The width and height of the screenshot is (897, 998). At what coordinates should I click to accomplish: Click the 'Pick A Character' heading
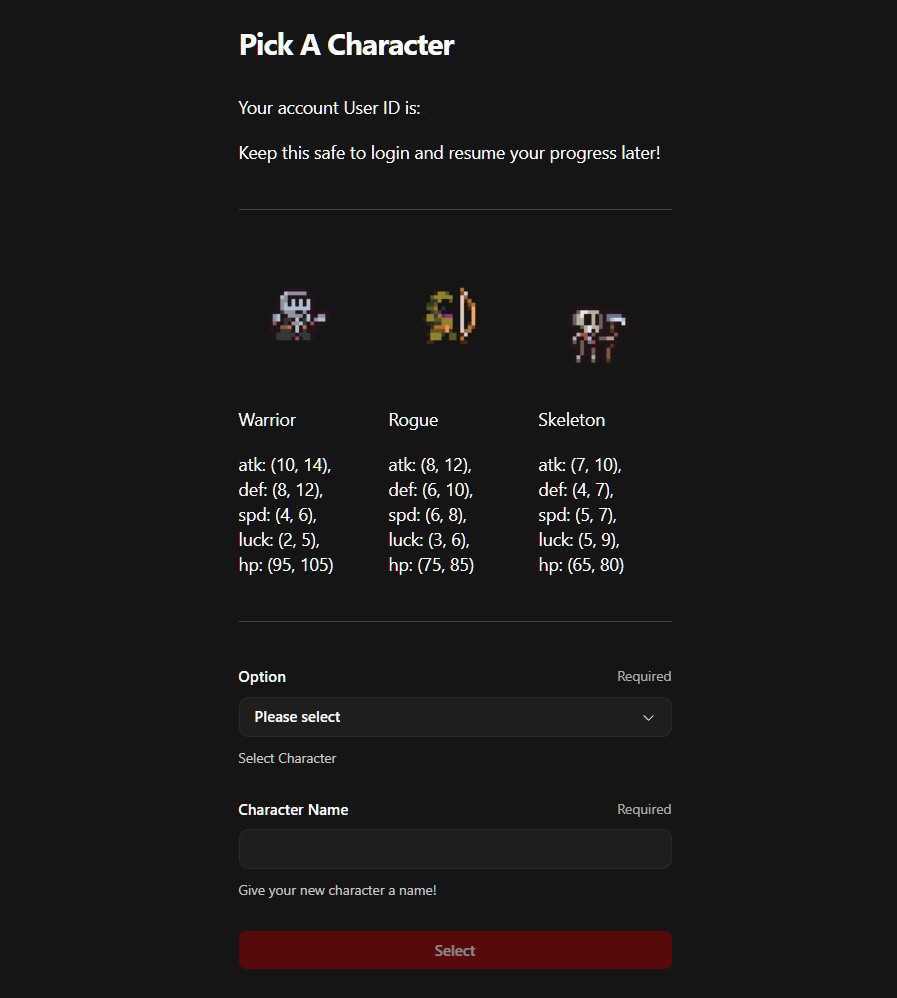pyautogui.click(x=346, y=45)
